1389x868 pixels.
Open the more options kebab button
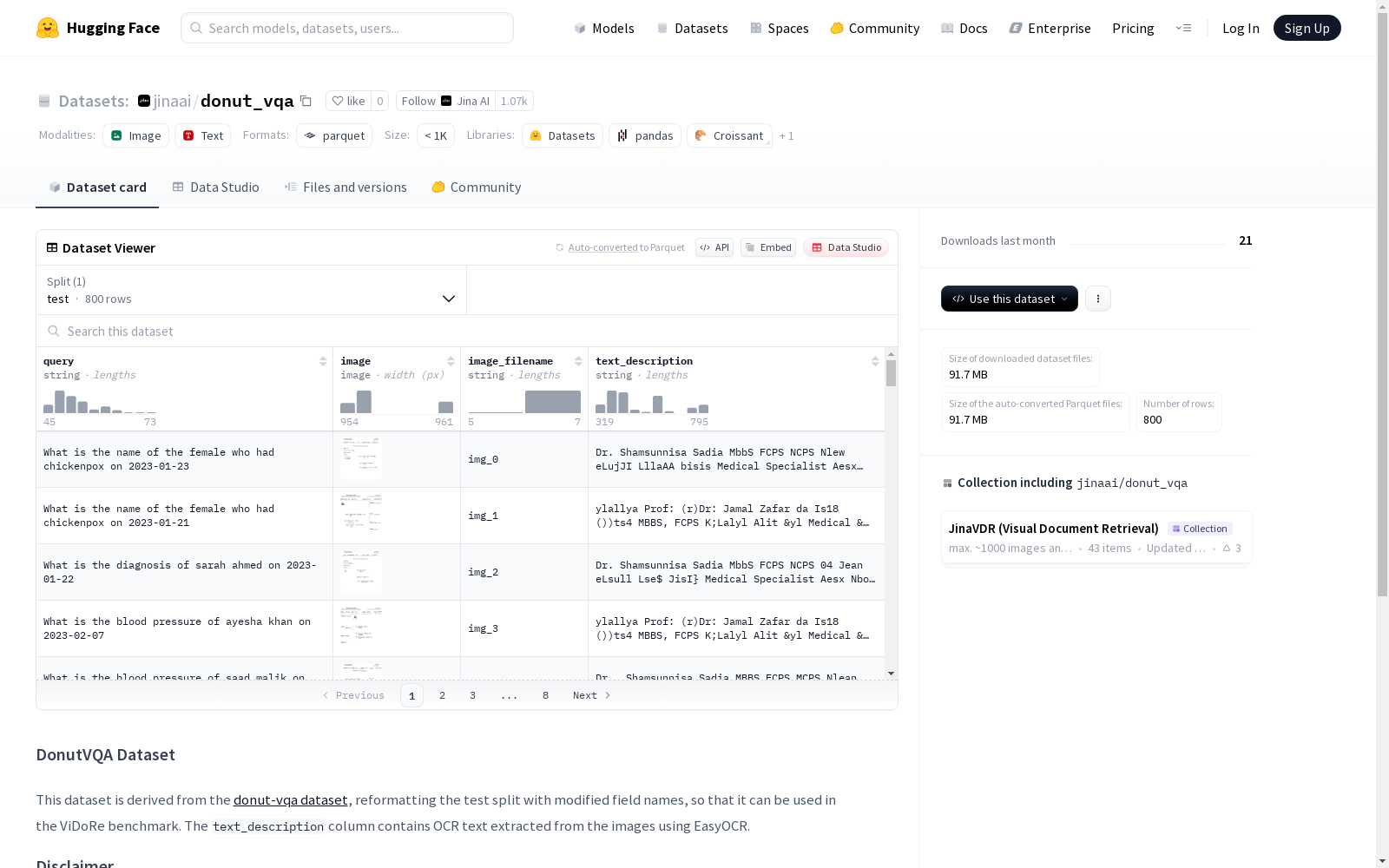(1098, 299)
